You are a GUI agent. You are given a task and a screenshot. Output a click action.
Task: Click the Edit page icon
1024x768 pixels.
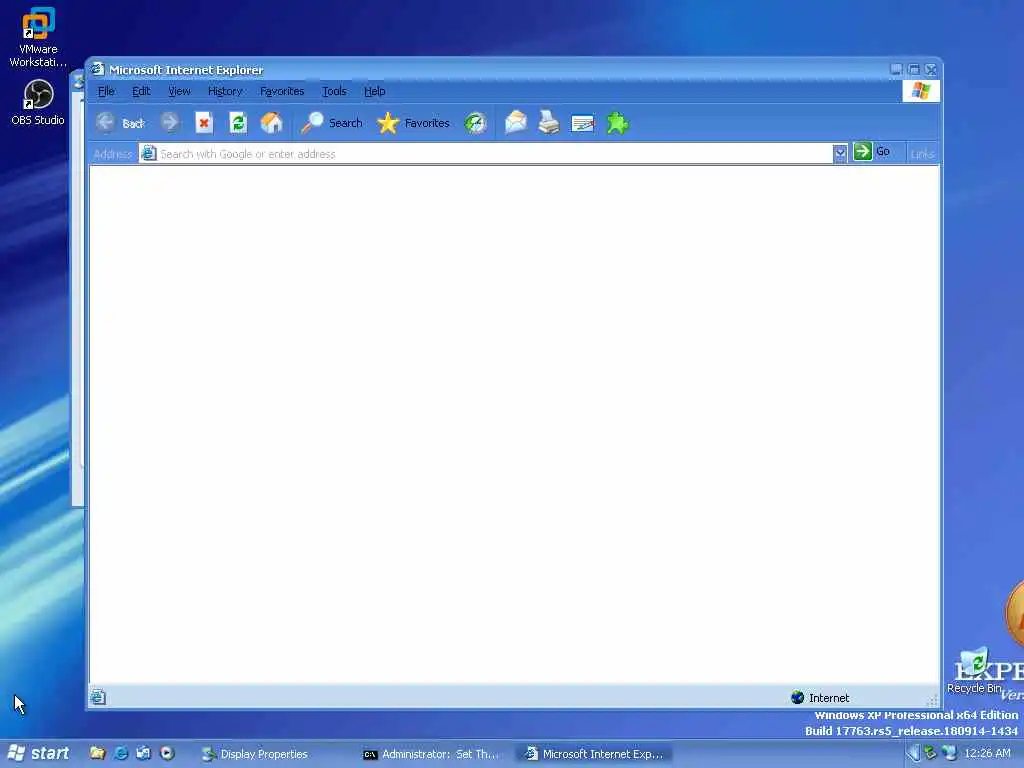pos(583,123)
